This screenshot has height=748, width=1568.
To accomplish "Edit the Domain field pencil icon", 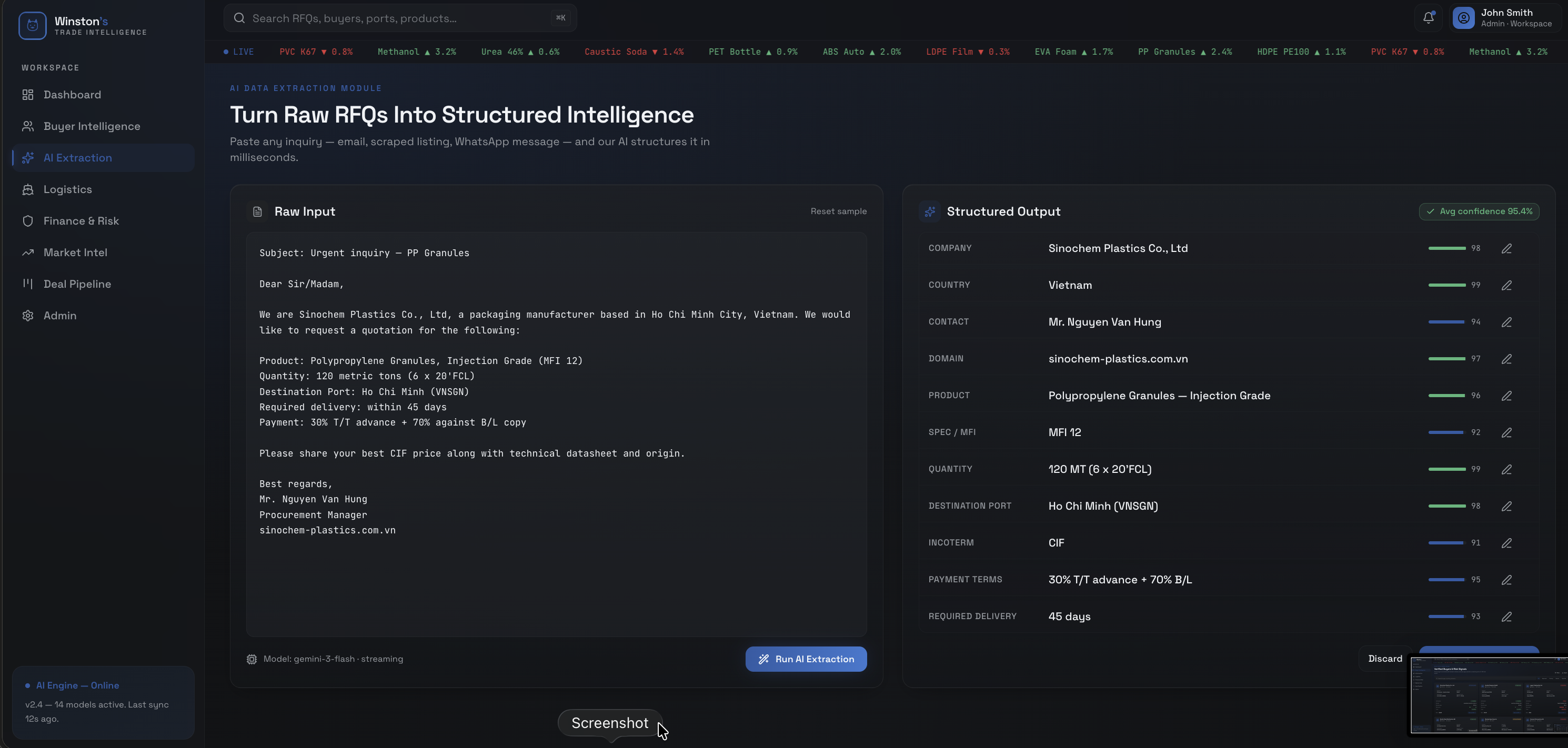I will tap(1506, 359).
